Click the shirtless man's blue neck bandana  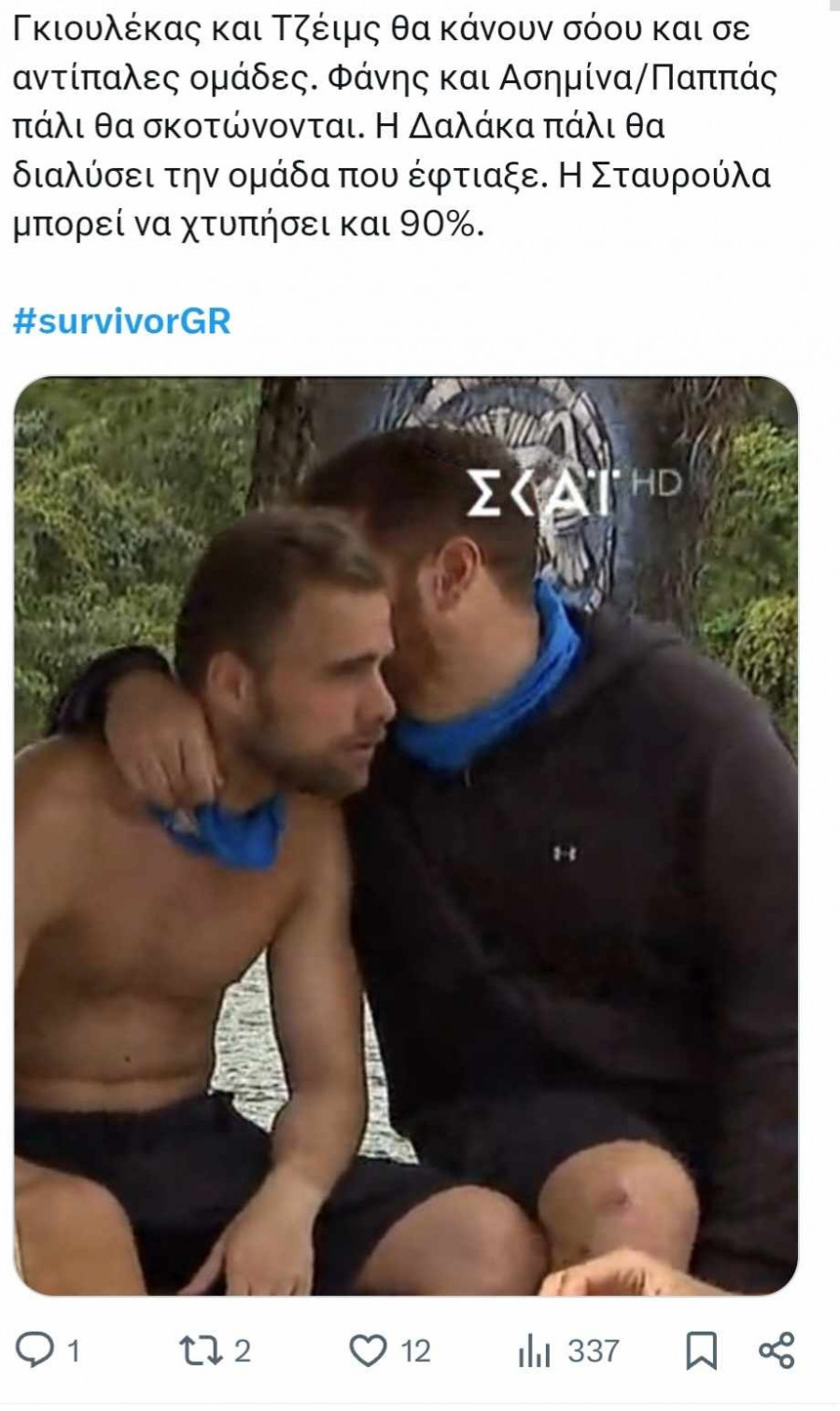[222, 829]
